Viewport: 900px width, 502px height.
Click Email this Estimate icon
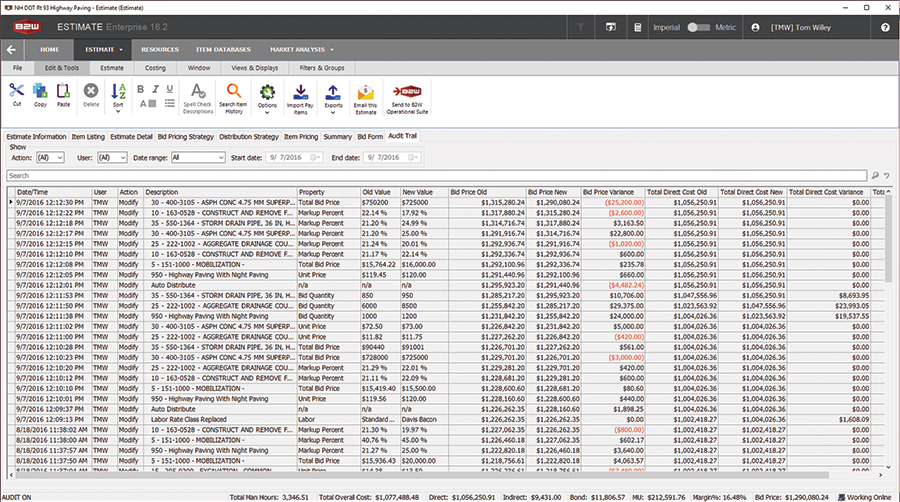tap(366, 99)
